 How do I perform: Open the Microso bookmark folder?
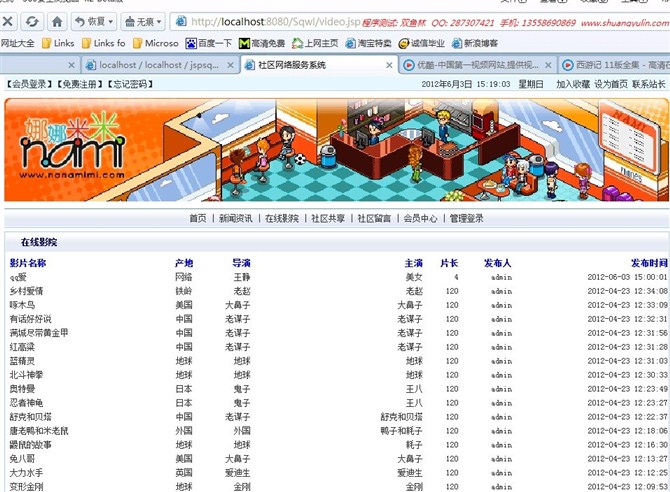[x=156, y=43]
